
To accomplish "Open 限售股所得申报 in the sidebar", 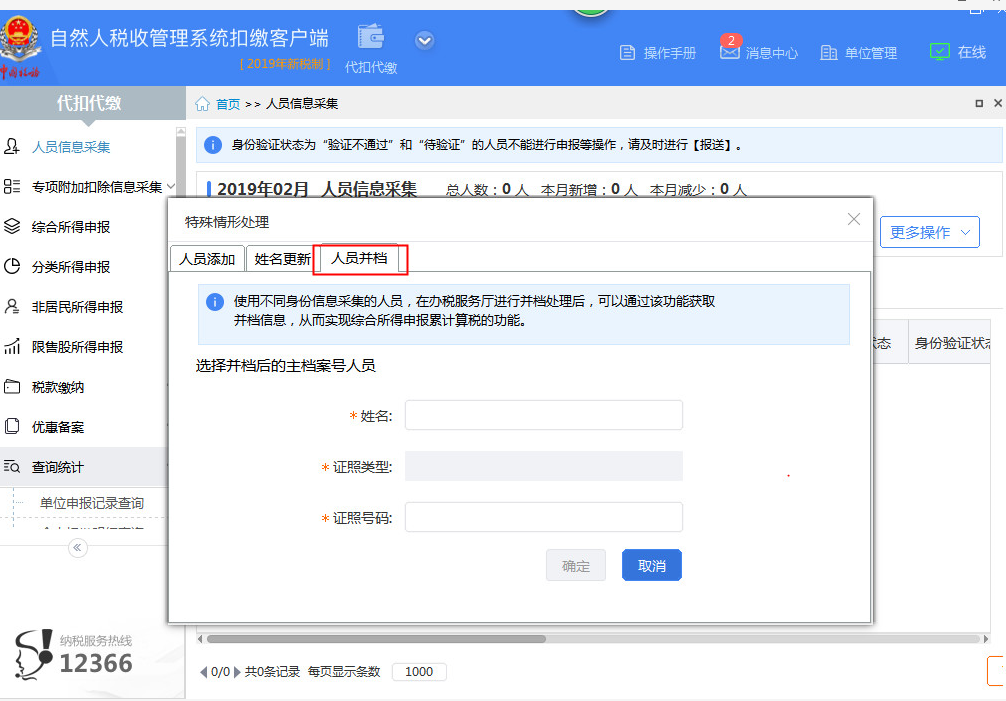I will click(x=77, y=347).
